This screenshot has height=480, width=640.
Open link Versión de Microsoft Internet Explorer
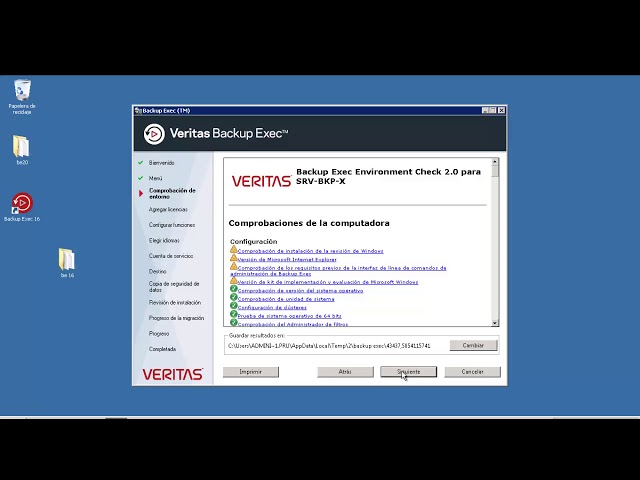point(287,260)
